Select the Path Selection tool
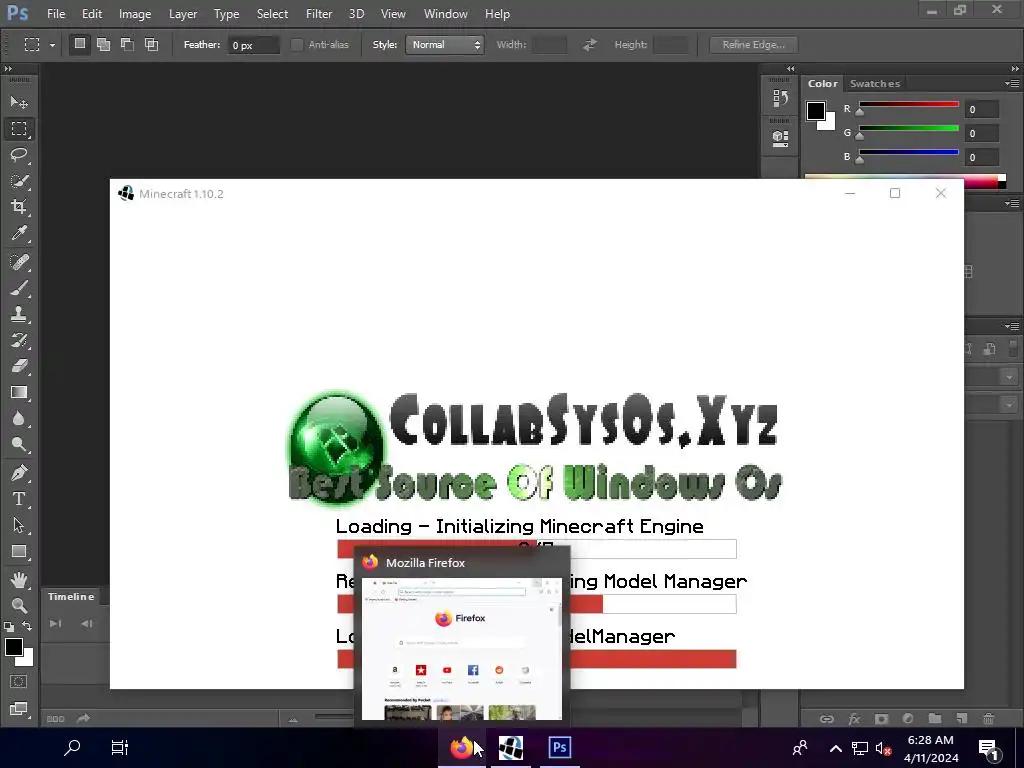The width and height of the screenshot is (1024, 768). (19, 525)
